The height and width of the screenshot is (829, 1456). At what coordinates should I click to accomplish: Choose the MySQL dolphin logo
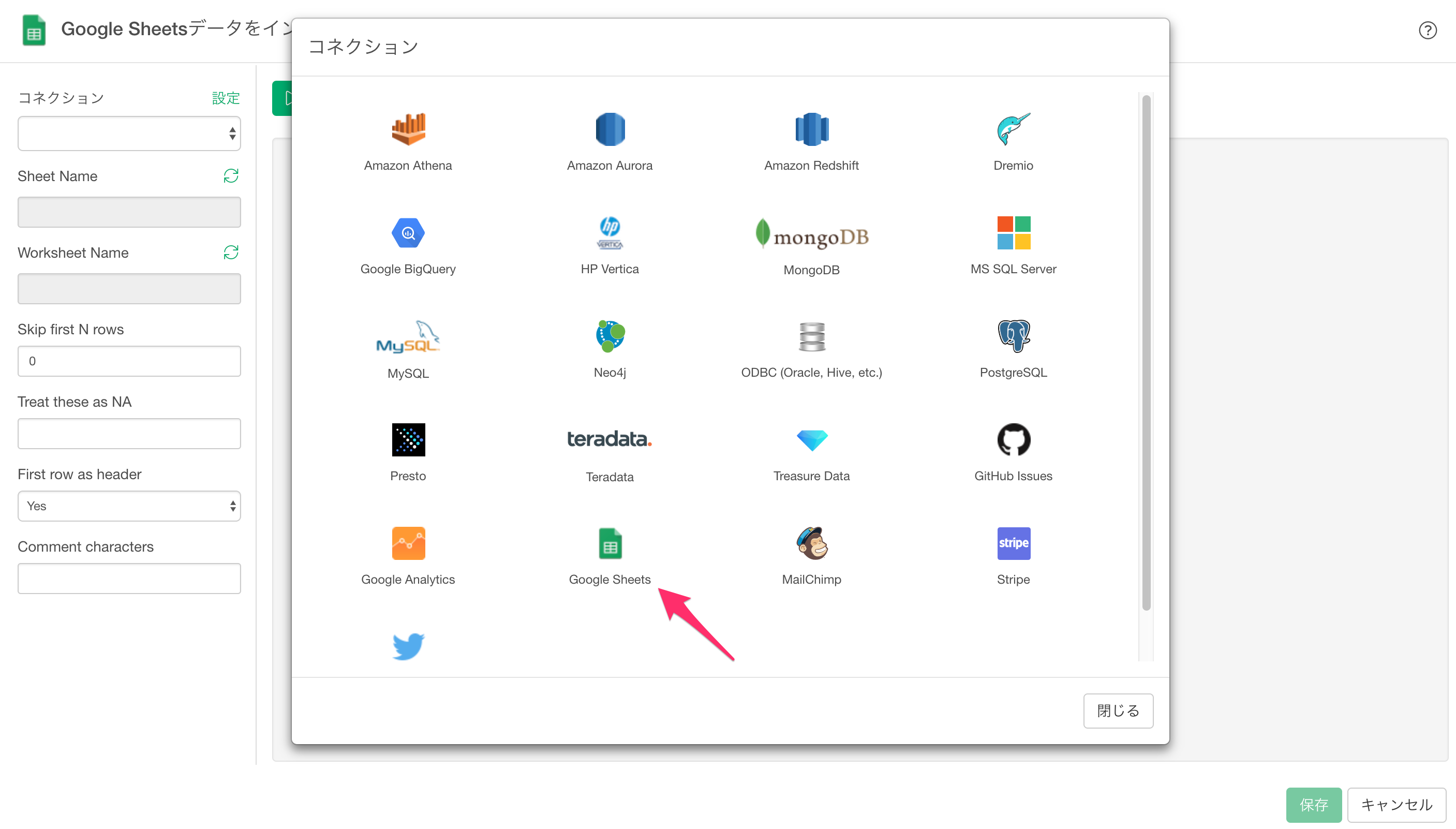pyautogui.click(x=408, y=336)
